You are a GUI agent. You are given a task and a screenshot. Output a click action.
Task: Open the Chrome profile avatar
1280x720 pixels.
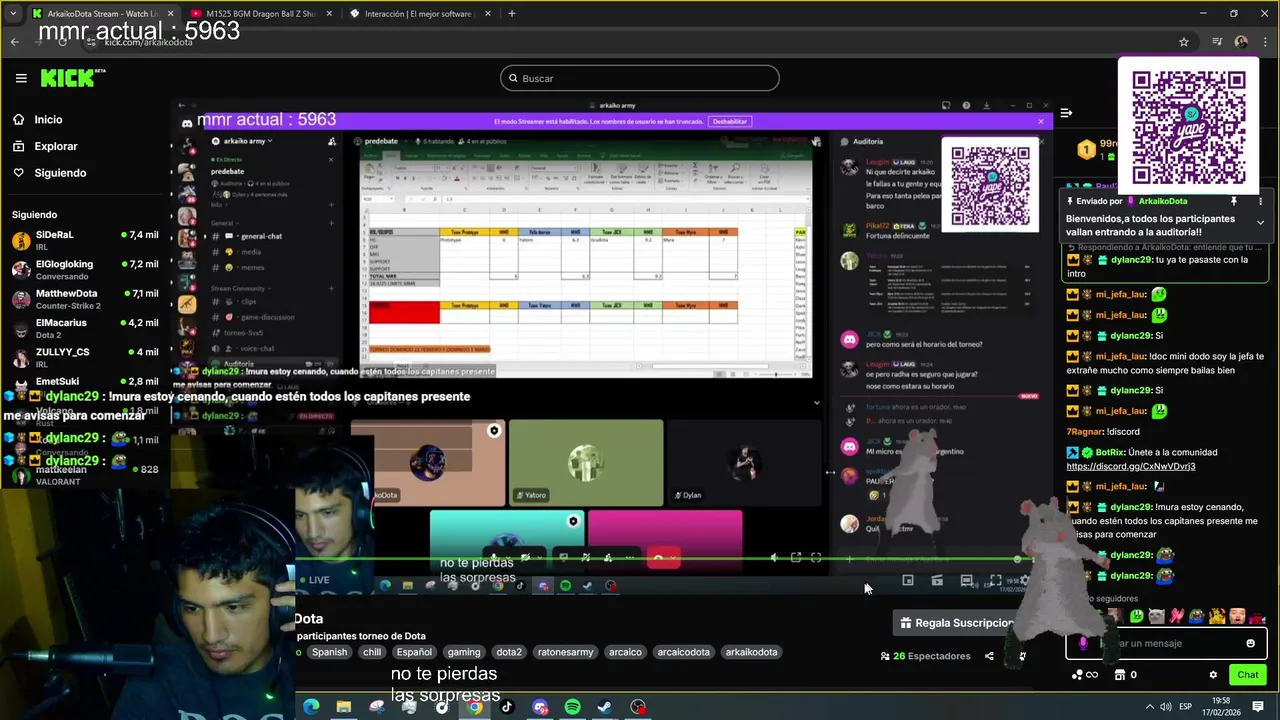point(1241,42)
